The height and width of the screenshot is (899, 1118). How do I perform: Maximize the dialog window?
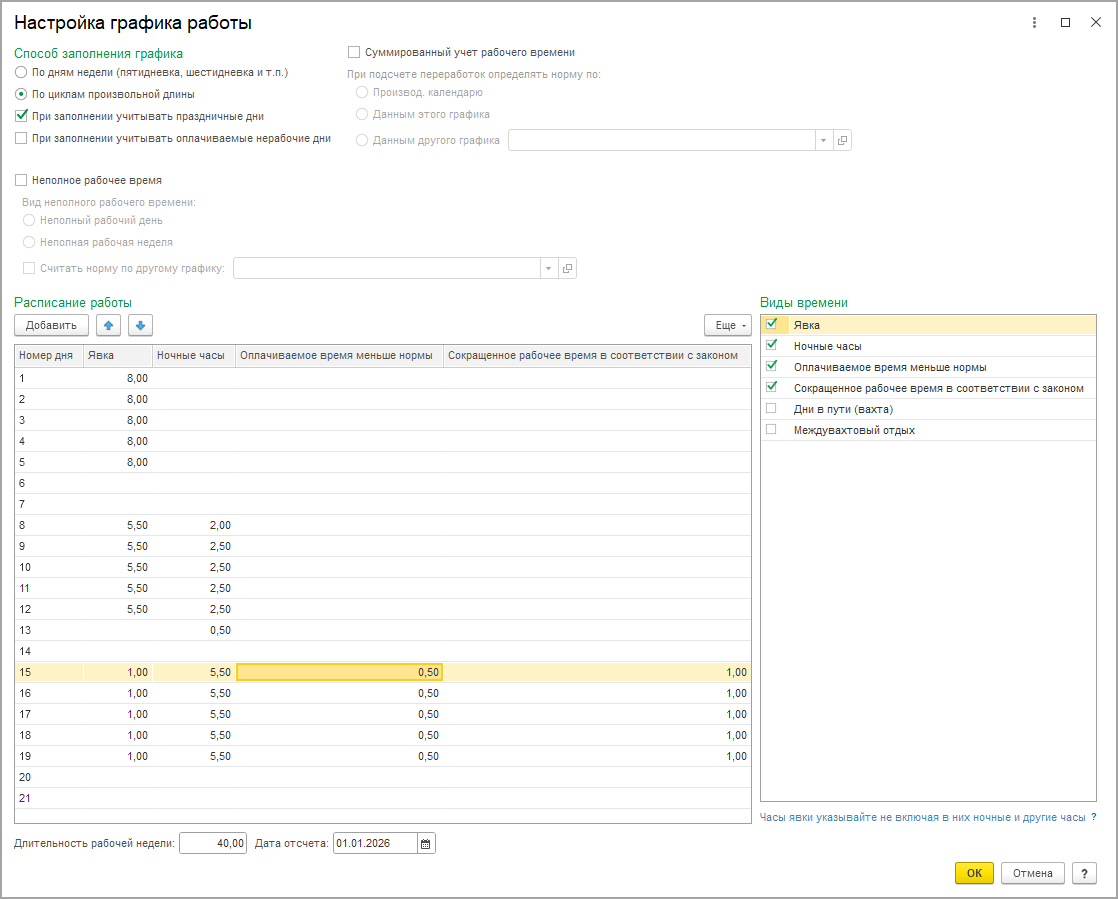click(x=1065, y=22)
